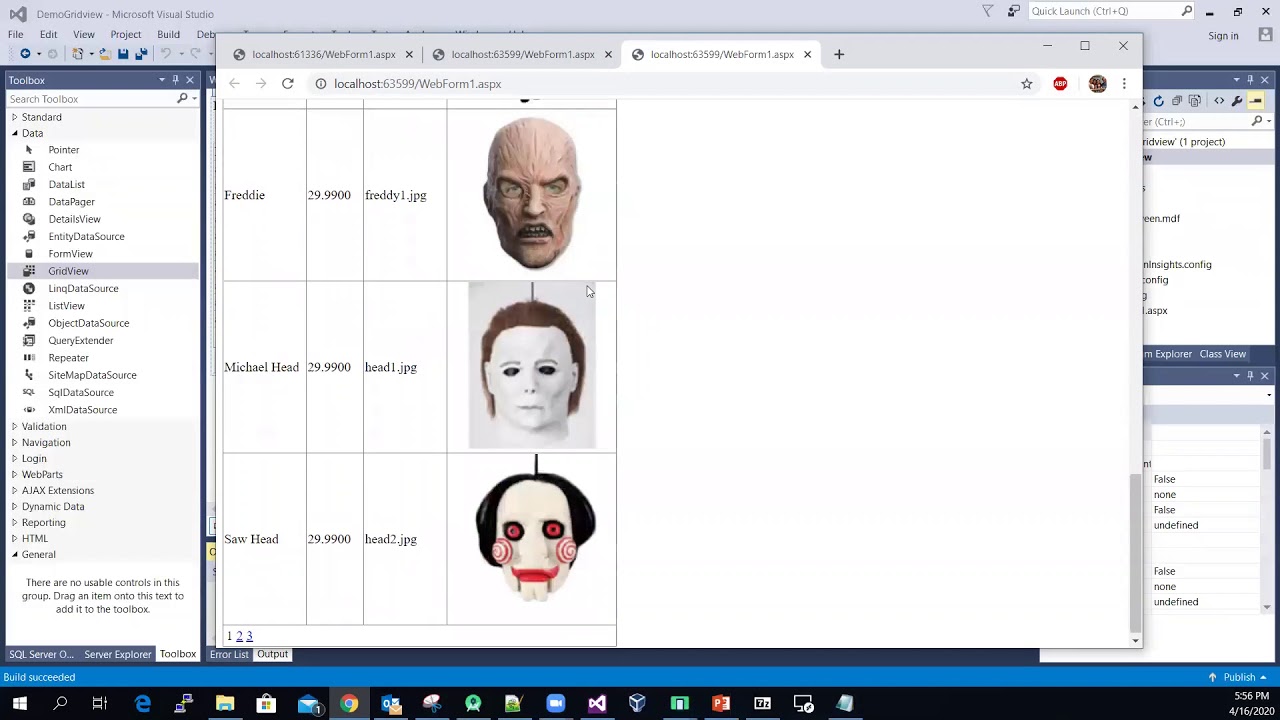Click the Freddie mask thumbnail image

532,194
